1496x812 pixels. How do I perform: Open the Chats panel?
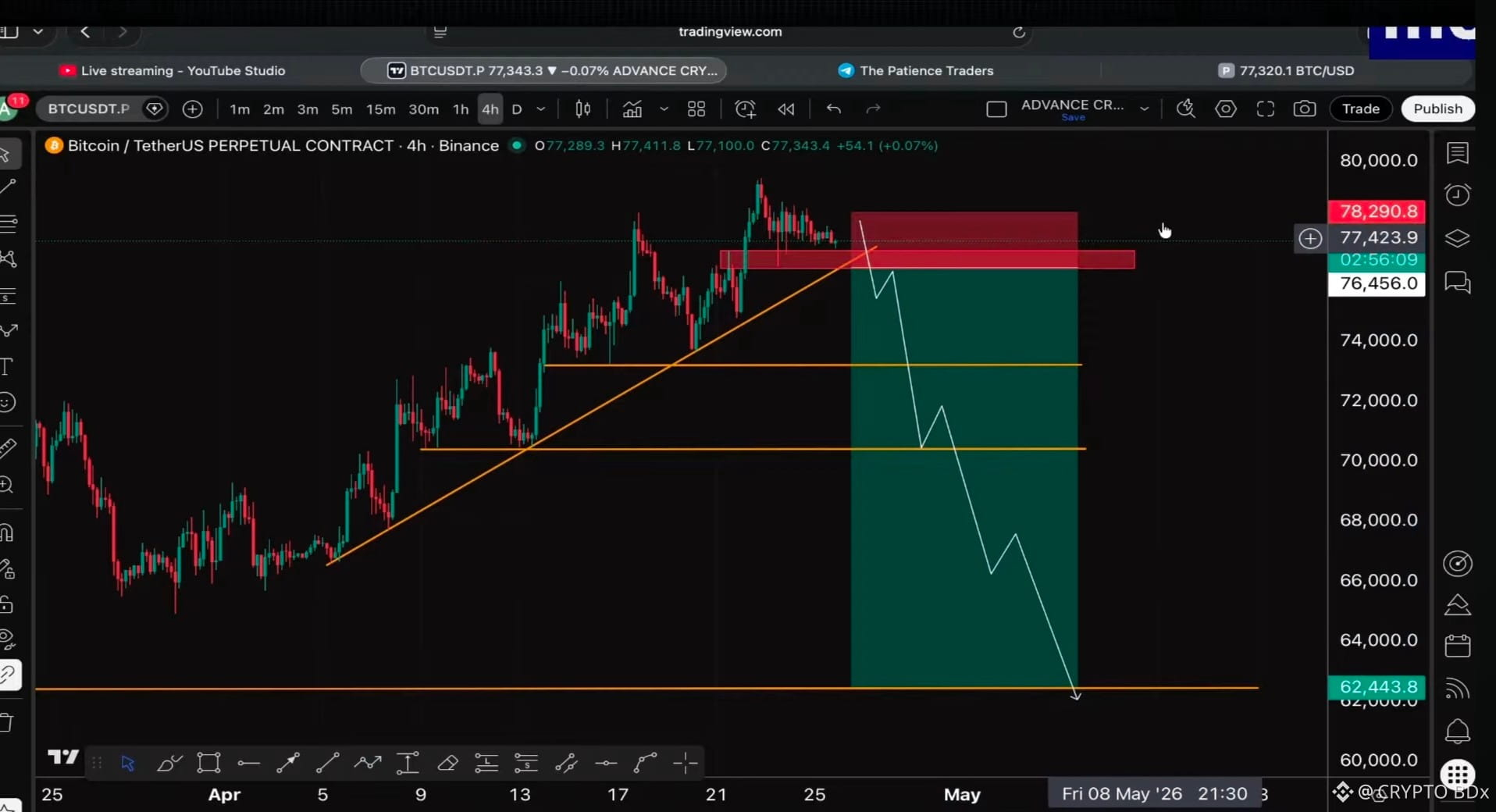point(1457,282)
